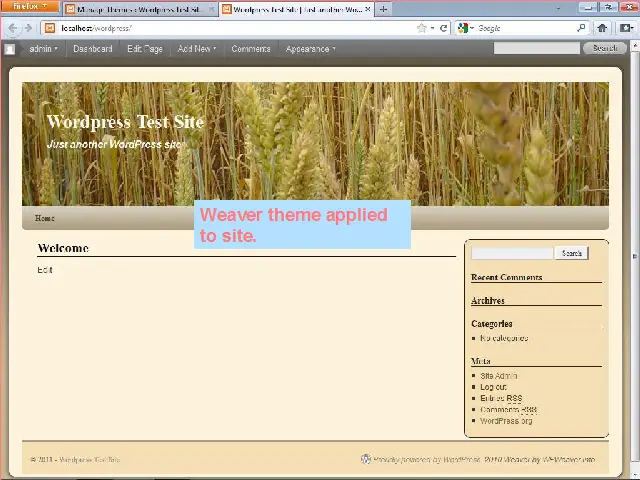Click the sidebar Search button
640x480 pixels.
point(571,253)
